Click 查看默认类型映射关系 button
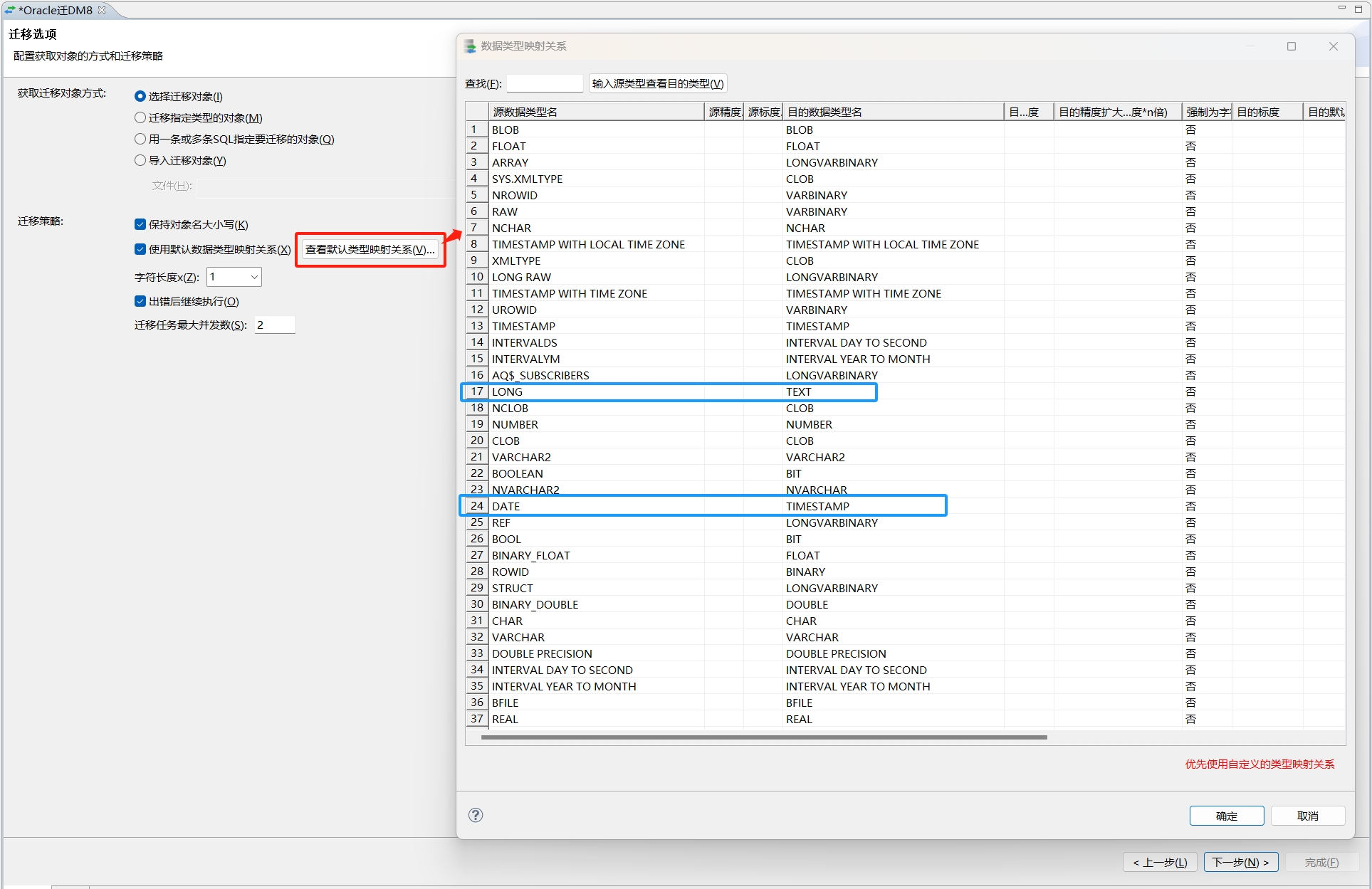 tap(370, 250)
